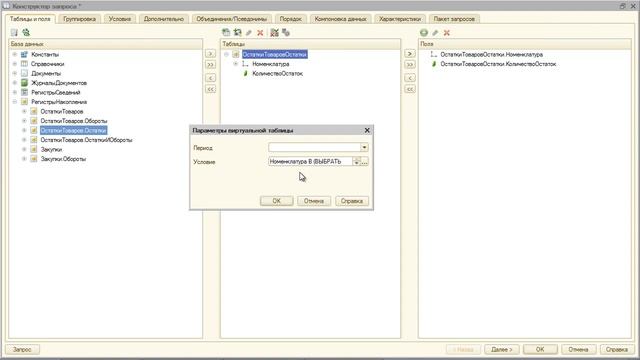The image size is (640, 360).
Task: Click the Условие input field
Action: pos(310,162)
